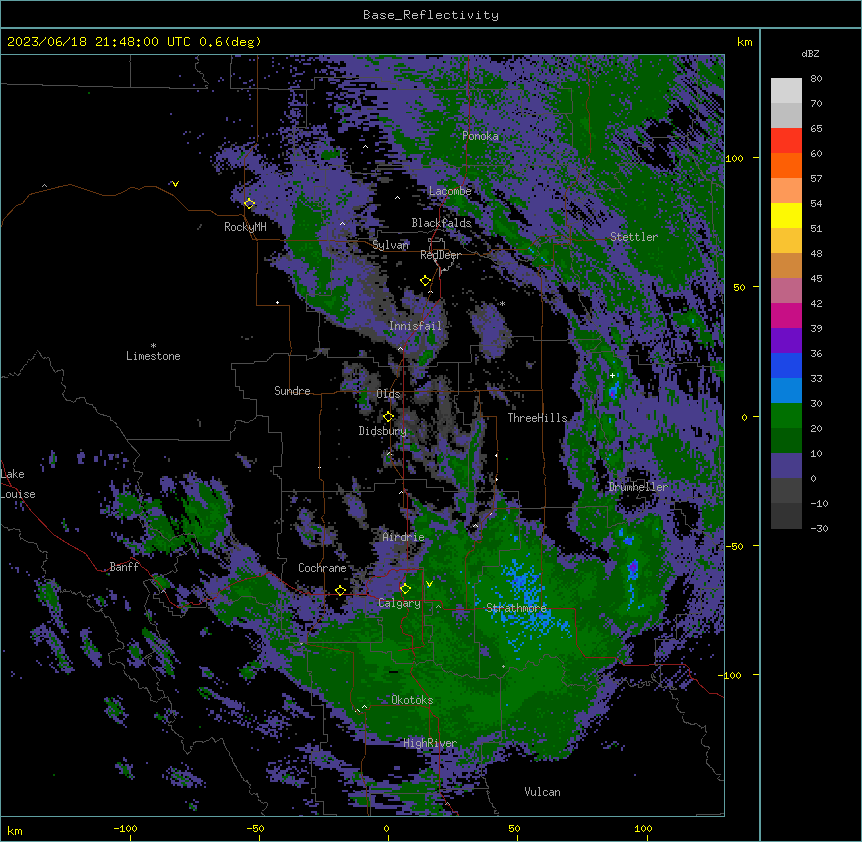
Task: Select the dark orange 60-57 dBZ swatch
Action: 786,165
